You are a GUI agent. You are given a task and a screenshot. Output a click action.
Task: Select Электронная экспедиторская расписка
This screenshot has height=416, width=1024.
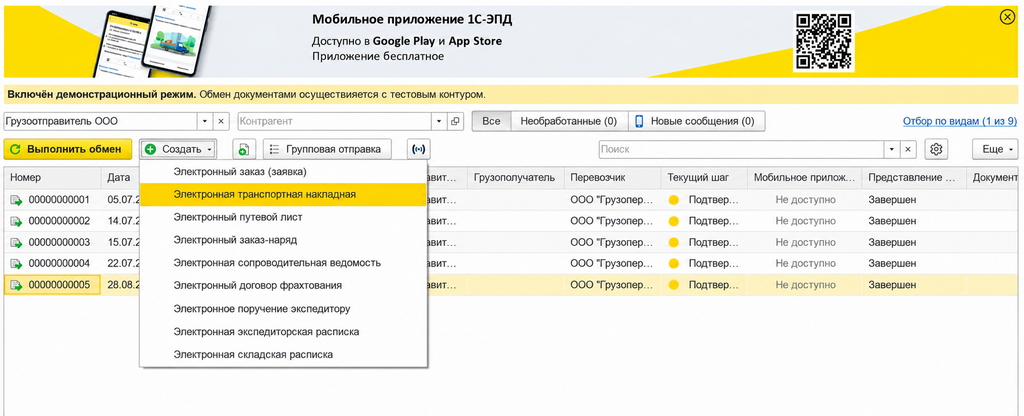(x=283, y=332)
